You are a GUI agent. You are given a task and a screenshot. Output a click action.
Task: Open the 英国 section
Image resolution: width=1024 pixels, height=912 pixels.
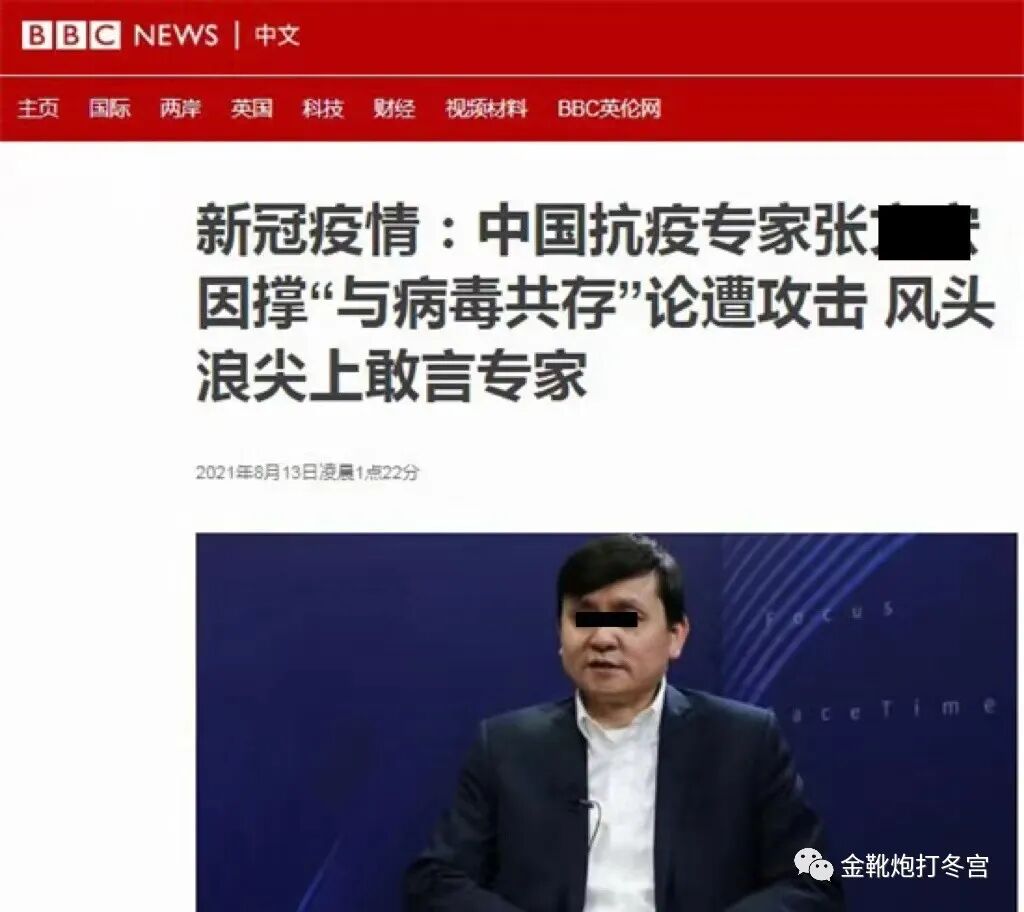pos(251,108)
